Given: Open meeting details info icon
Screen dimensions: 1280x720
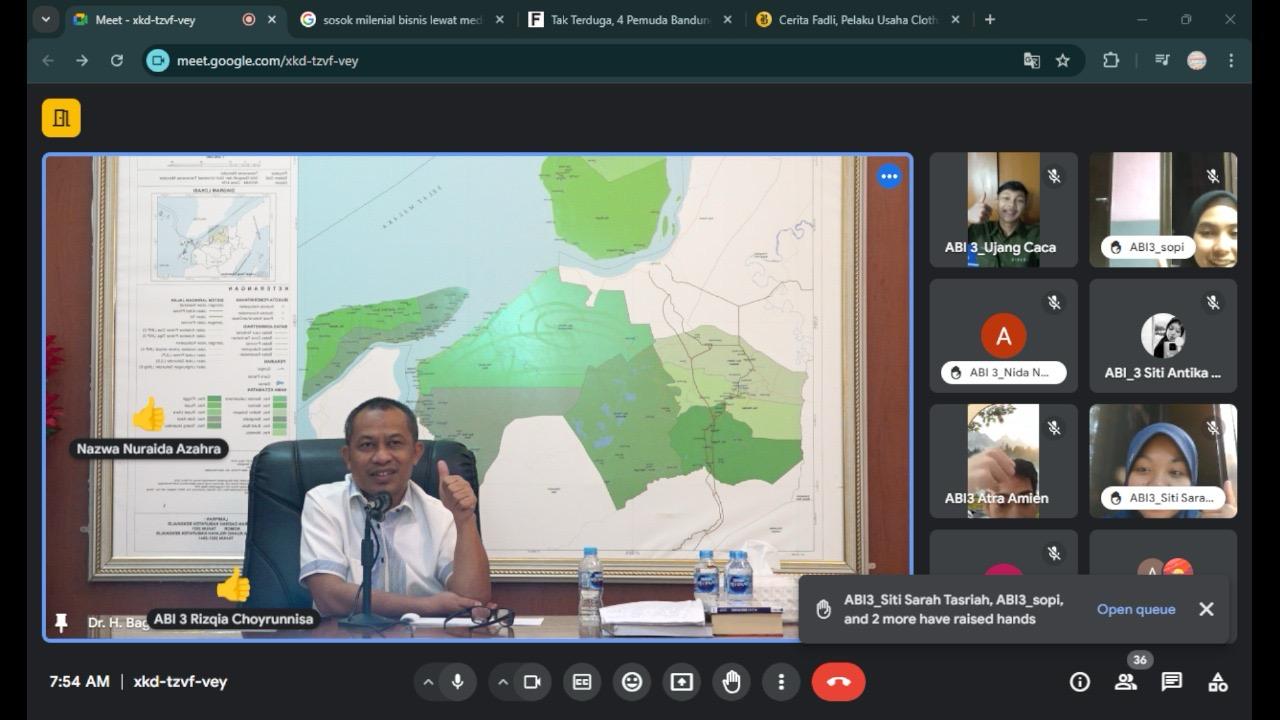Looking at the screenshot, I should point(1080,682).
